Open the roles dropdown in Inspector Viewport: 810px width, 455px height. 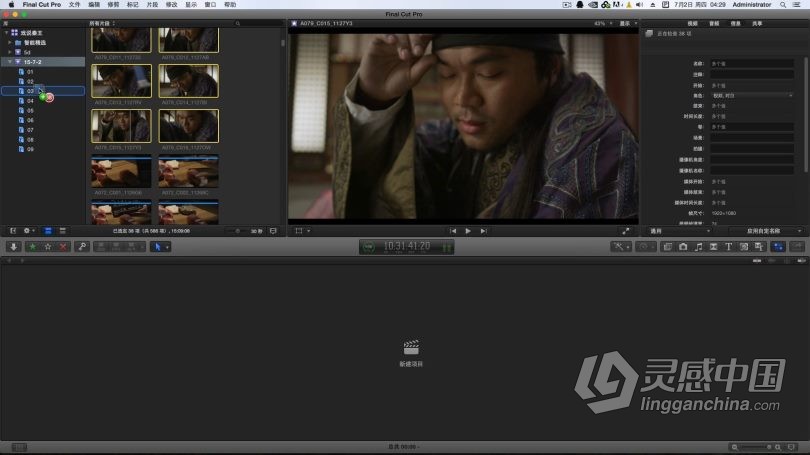752,96
